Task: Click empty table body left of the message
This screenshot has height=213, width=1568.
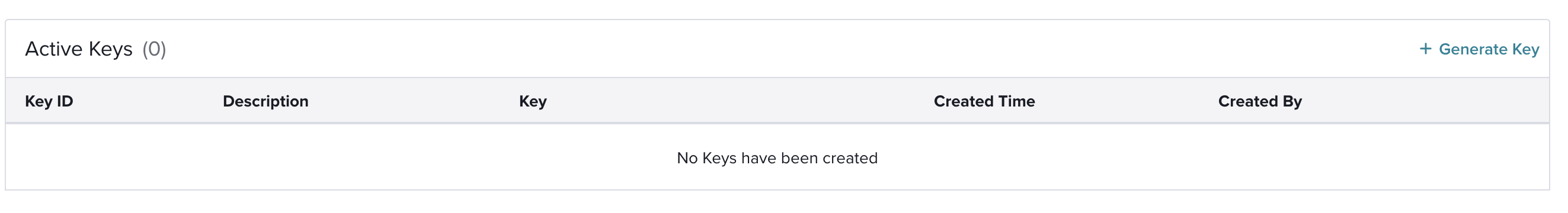Action: click(x=341, y=158)
